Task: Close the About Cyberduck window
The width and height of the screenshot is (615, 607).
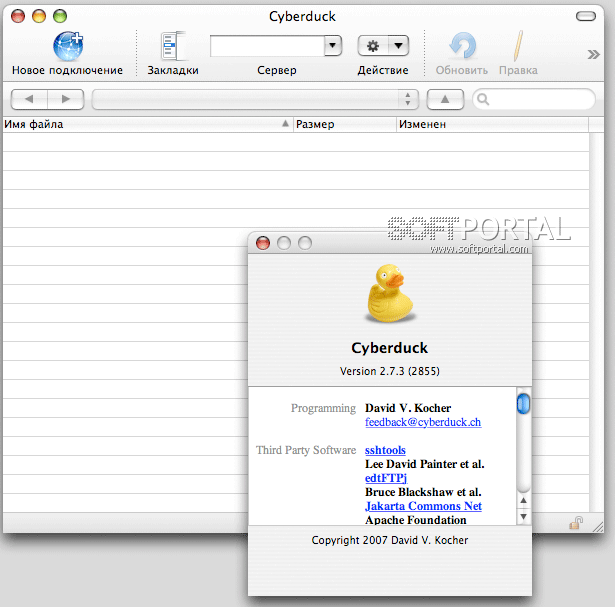Action: pyautogui.click(x=263, y=243)
